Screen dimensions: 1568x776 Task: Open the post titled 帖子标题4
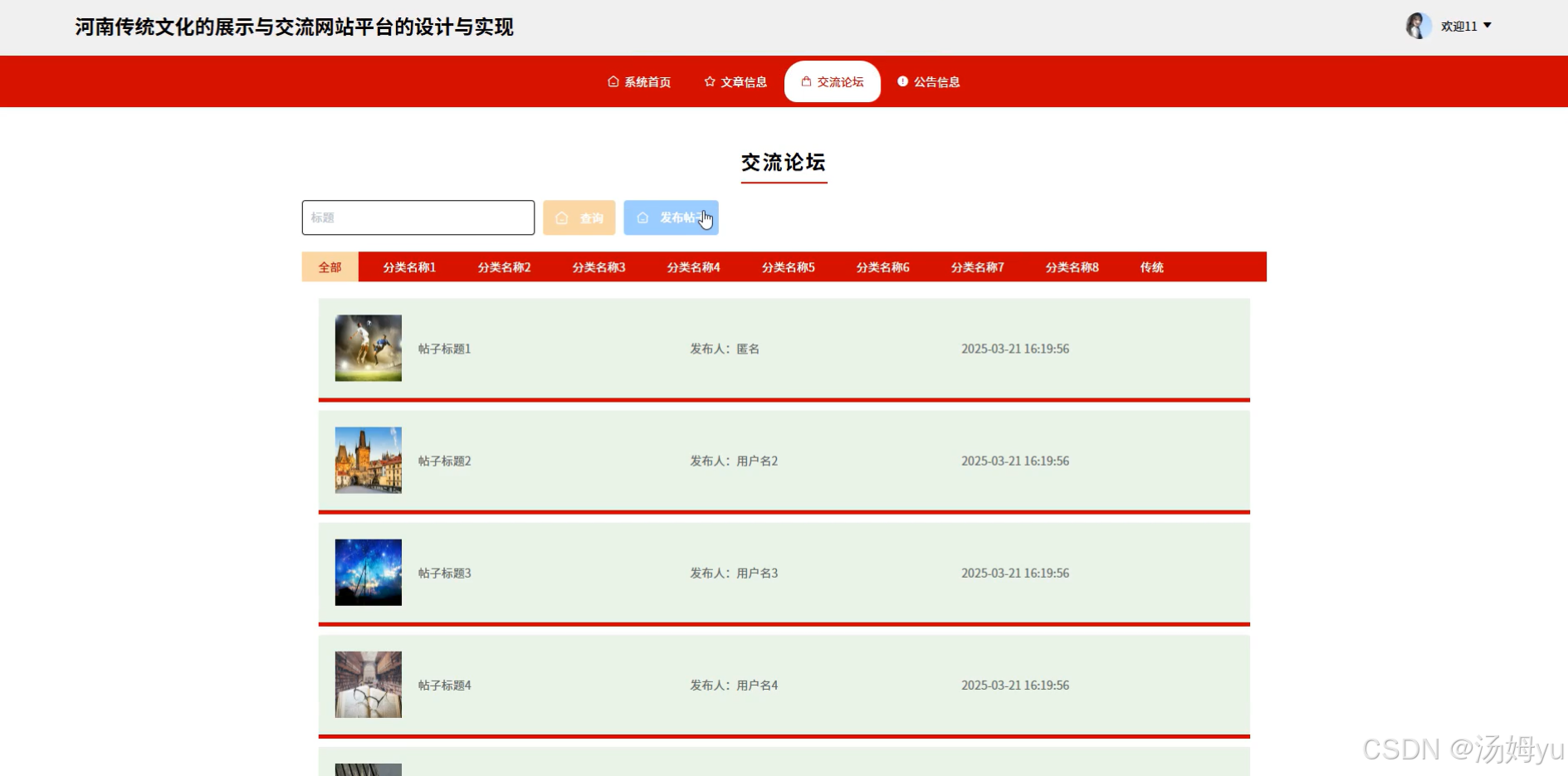[x=445, y=685]
